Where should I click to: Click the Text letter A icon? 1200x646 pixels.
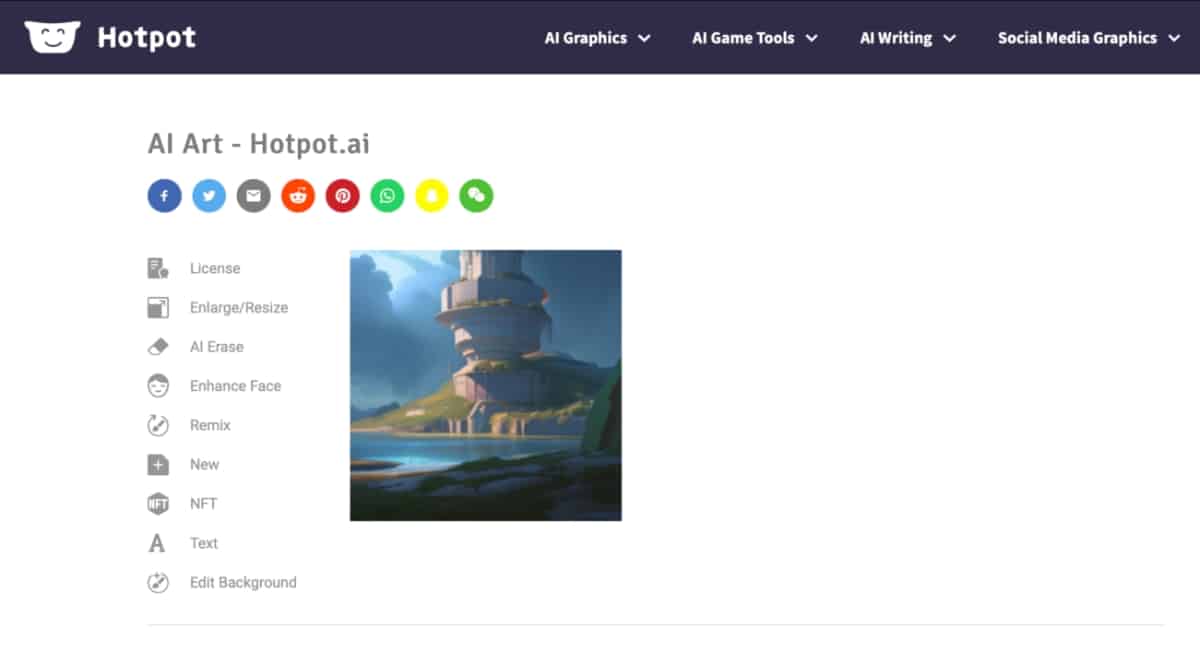pos(157,543)
